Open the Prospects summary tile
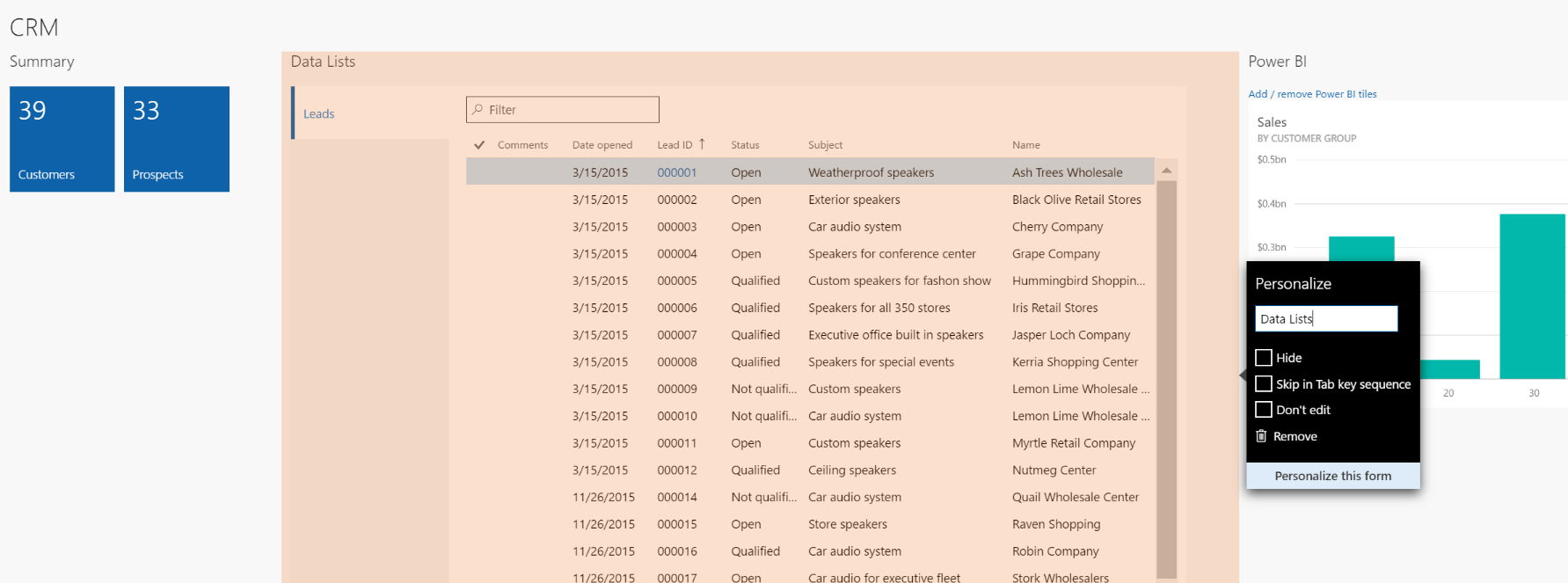1568x583 pixels. click(x=177, y=139)
